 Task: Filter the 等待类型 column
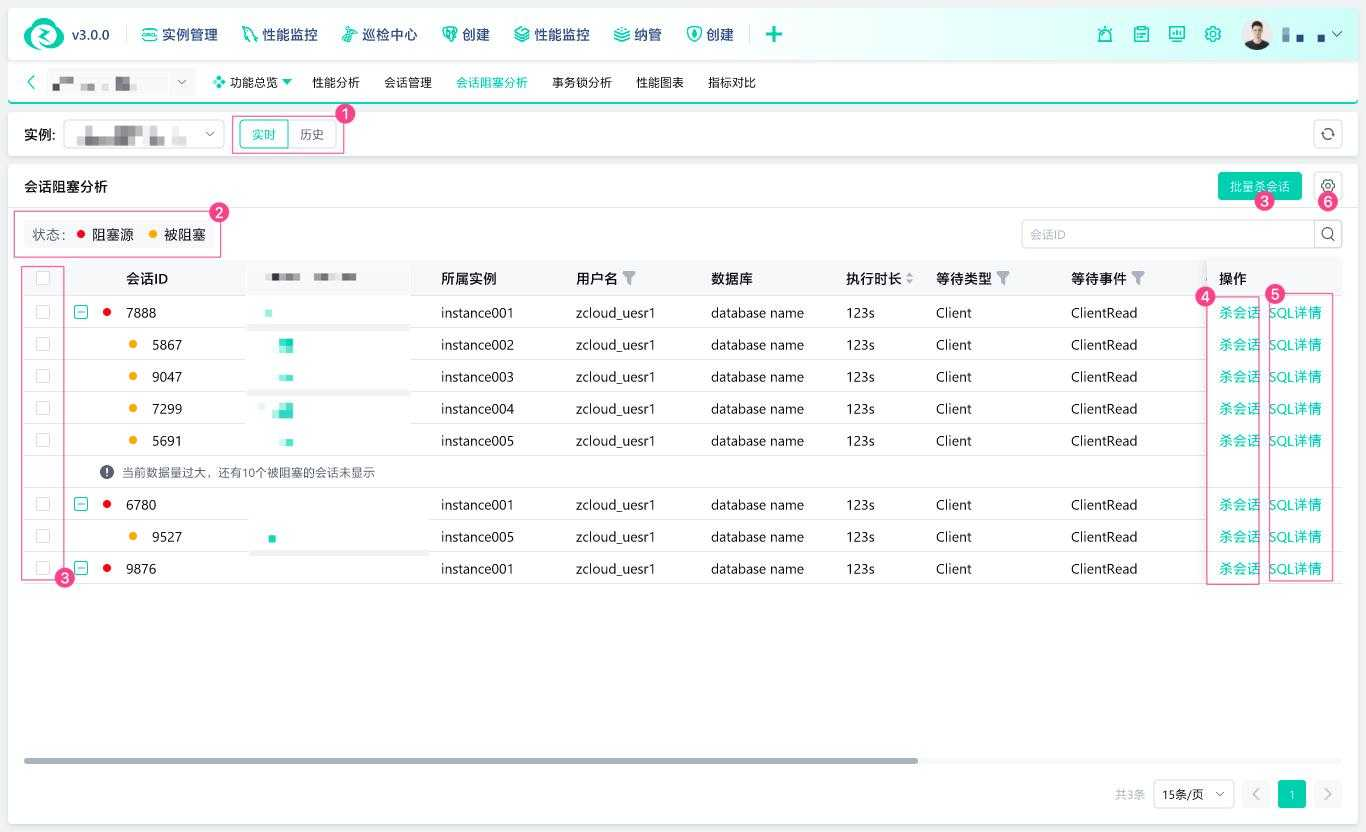(x=1003, y=278)
